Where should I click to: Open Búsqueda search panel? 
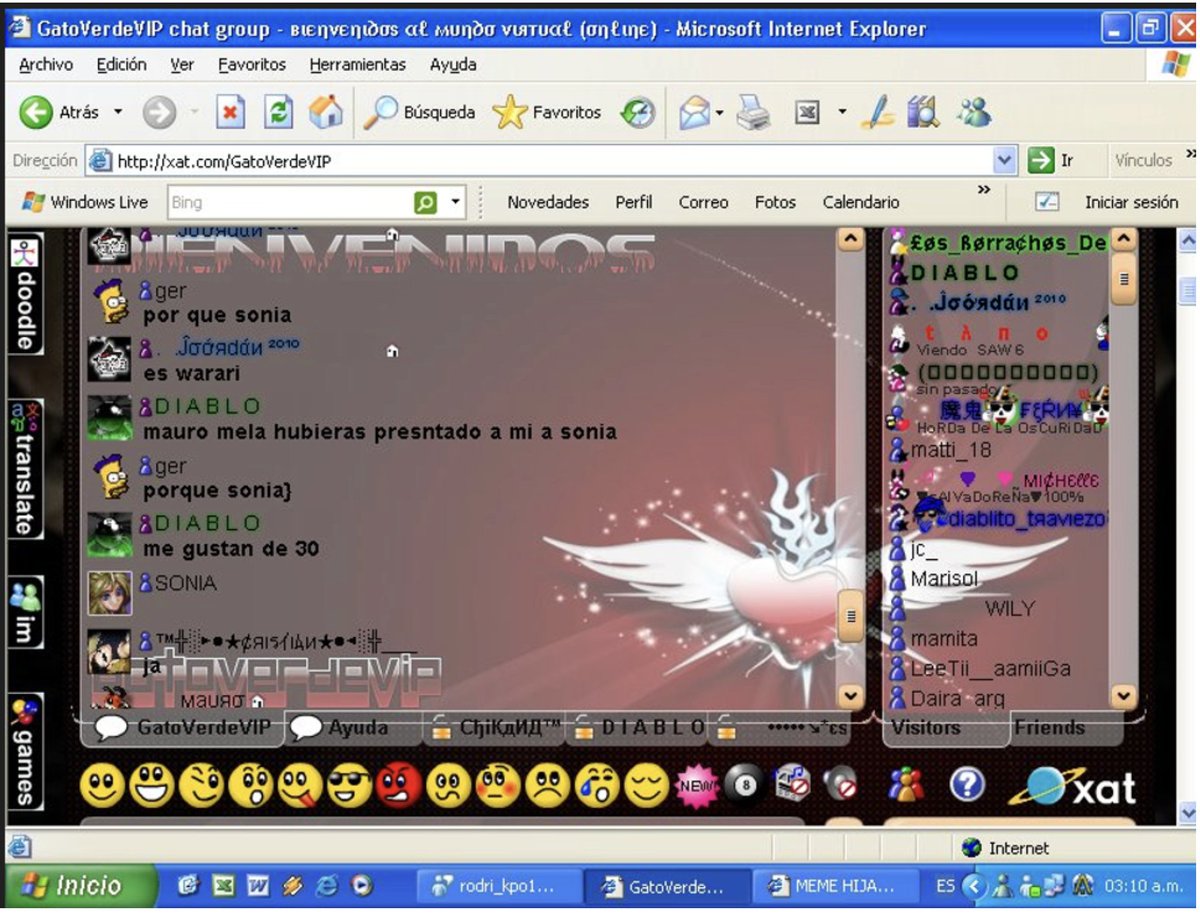pos(418,112)
